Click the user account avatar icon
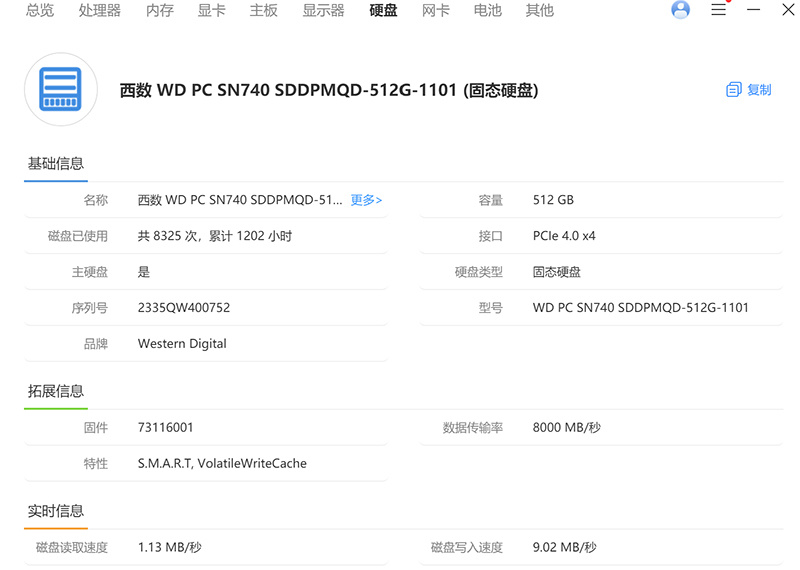800x570 pixels. pyautogui.click(x=680, y=9)
